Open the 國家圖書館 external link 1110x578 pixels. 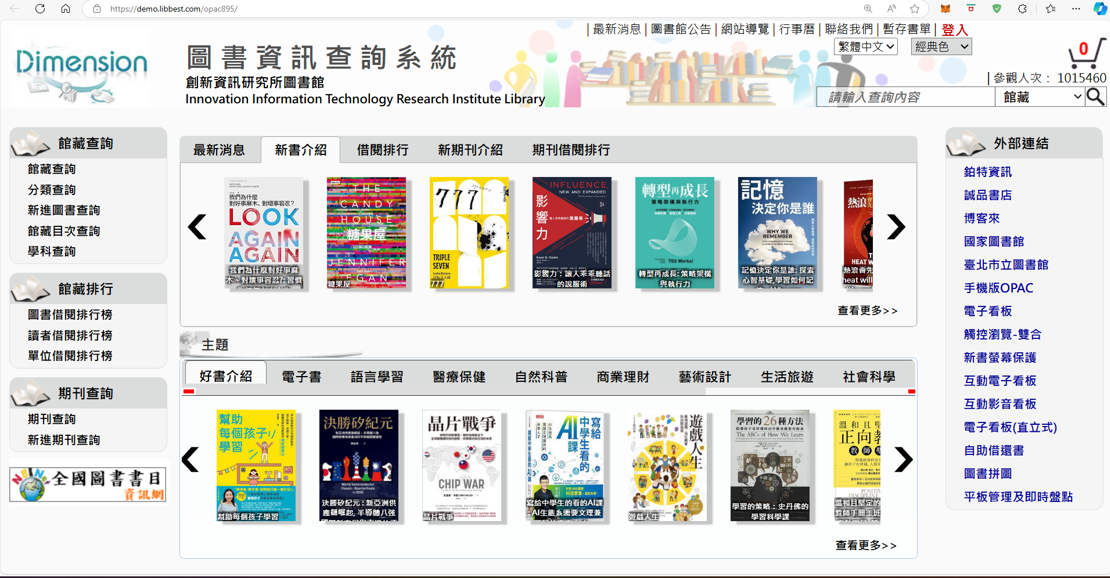[993, 241]
